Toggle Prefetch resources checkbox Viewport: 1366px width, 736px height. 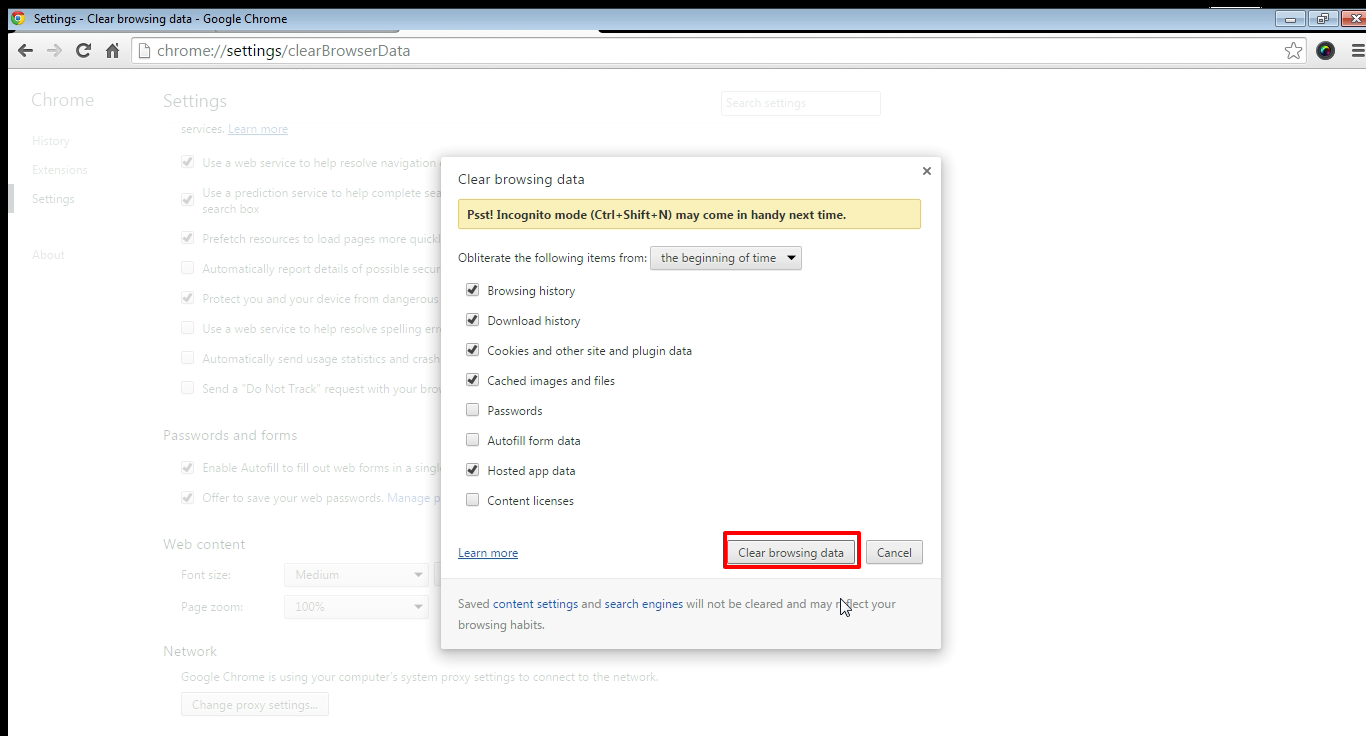click(x=187, y=238)
